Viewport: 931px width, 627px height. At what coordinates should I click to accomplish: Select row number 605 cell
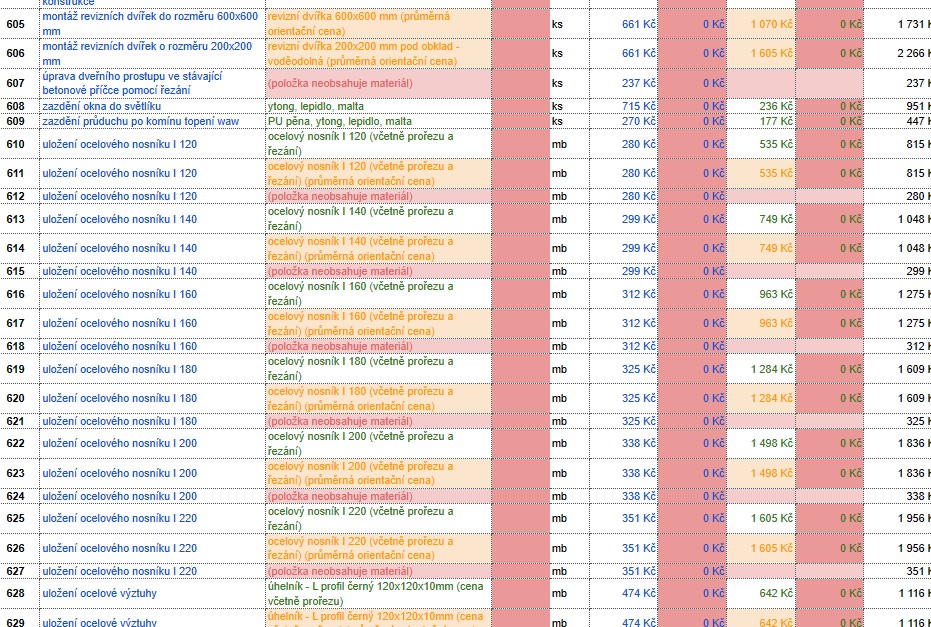tap(16, 24)
